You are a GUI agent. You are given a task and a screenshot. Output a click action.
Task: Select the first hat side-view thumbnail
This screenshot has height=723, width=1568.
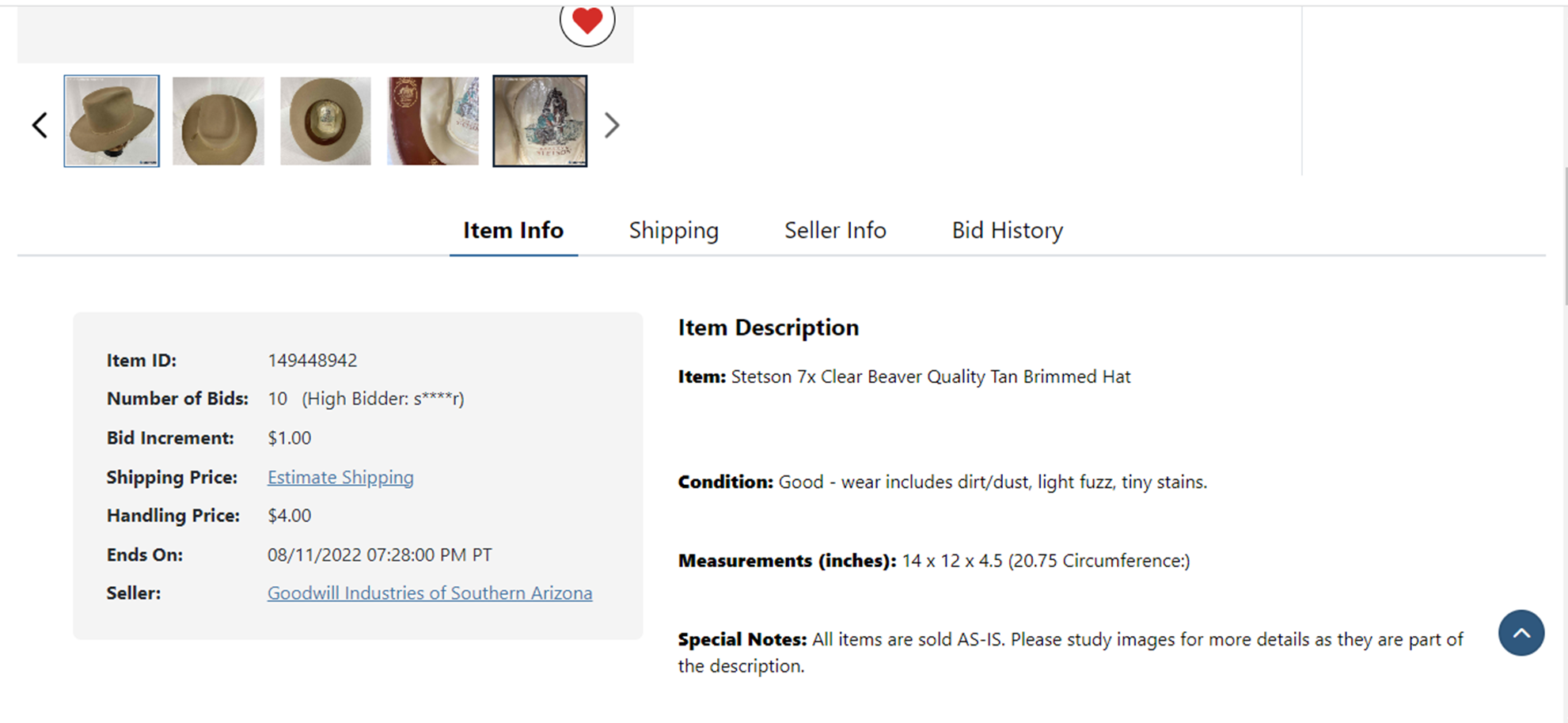[112, 121]
